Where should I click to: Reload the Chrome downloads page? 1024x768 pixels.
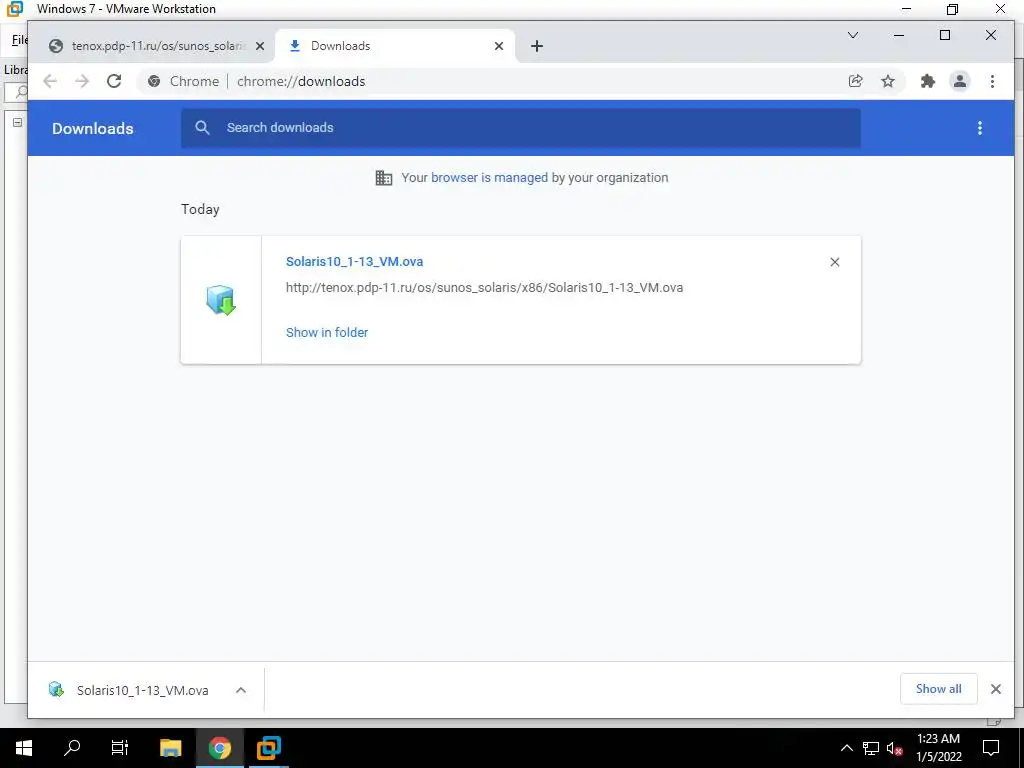pos(114,81)
